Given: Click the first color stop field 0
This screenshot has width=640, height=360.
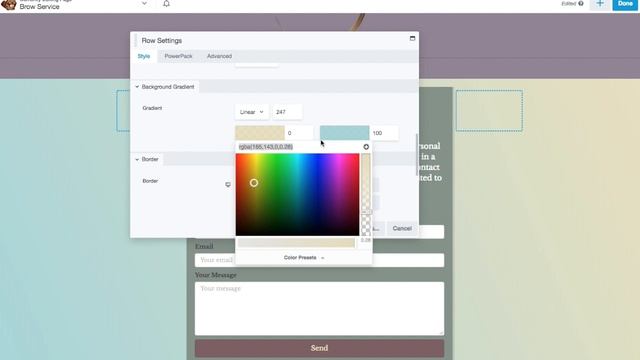Looking at the screenshot, I should tap(299, 133).
